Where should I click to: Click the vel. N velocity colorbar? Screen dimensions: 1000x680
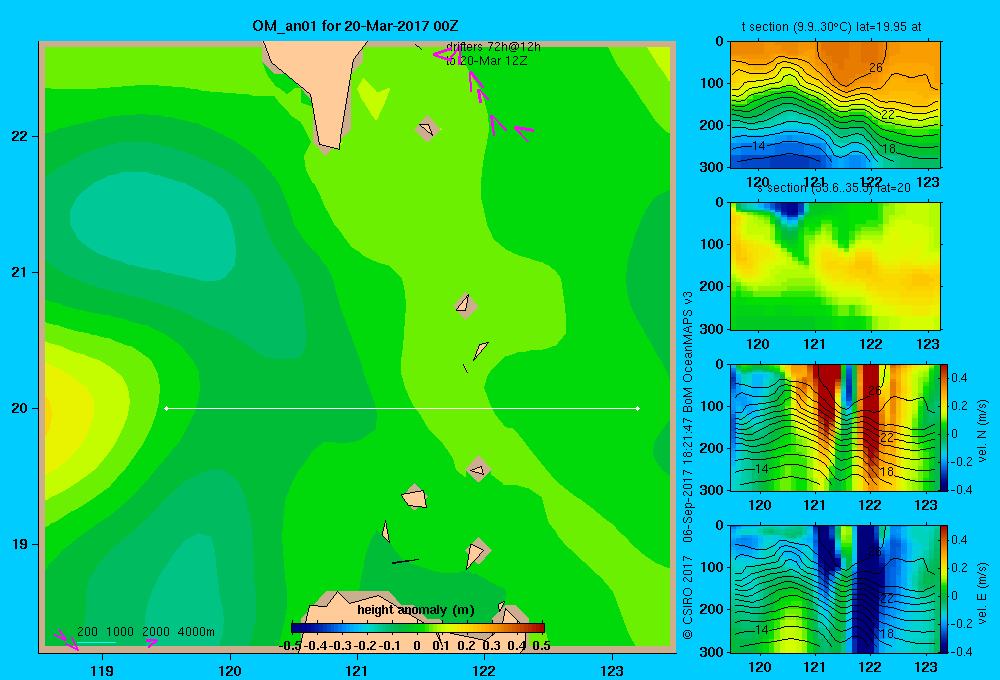(x=944, y=427)
